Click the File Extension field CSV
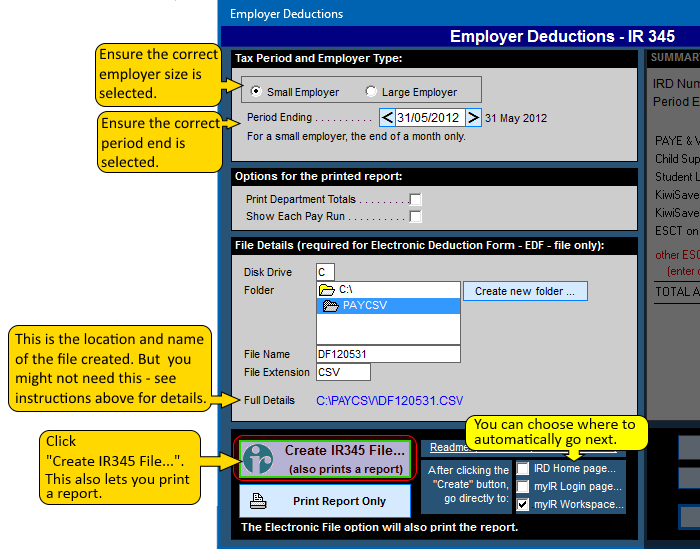Image resolution: width=700 pixels, height=549 pixels. coord(343,372)
